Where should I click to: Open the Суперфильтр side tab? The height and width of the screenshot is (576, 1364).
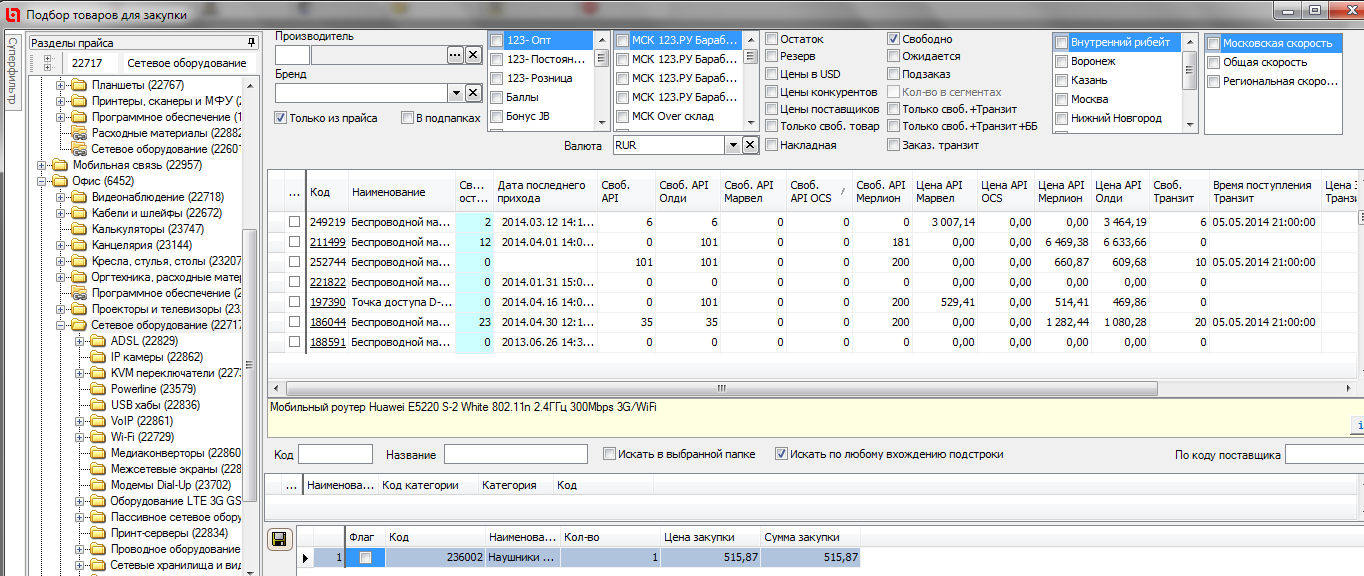12,72
